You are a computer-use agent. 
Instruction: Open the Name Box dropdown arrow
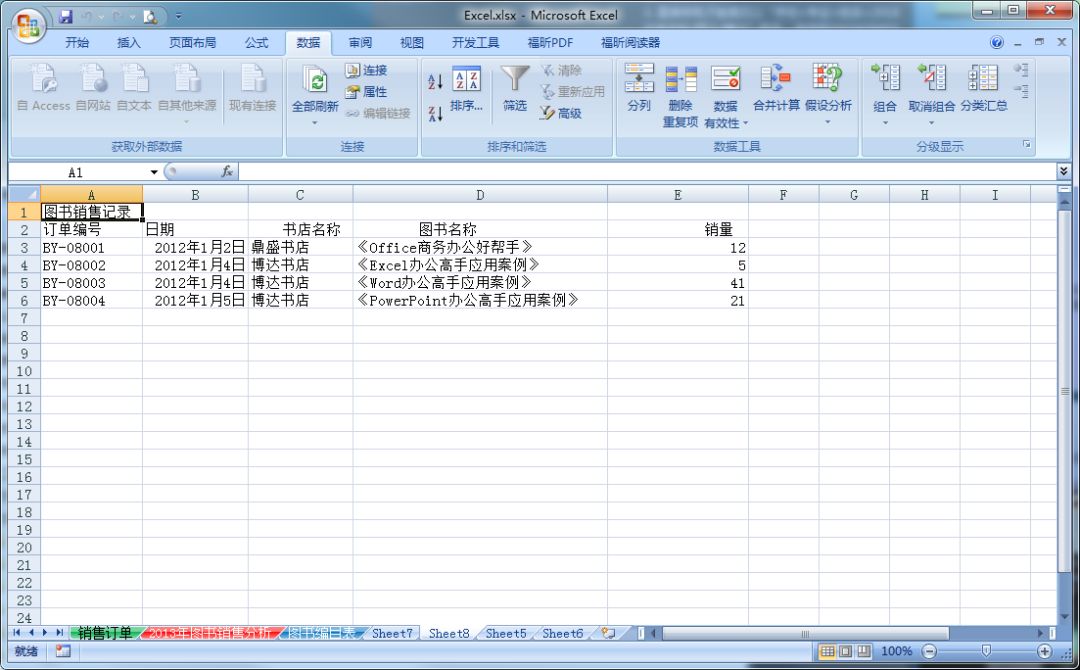[x=154, y=172]
